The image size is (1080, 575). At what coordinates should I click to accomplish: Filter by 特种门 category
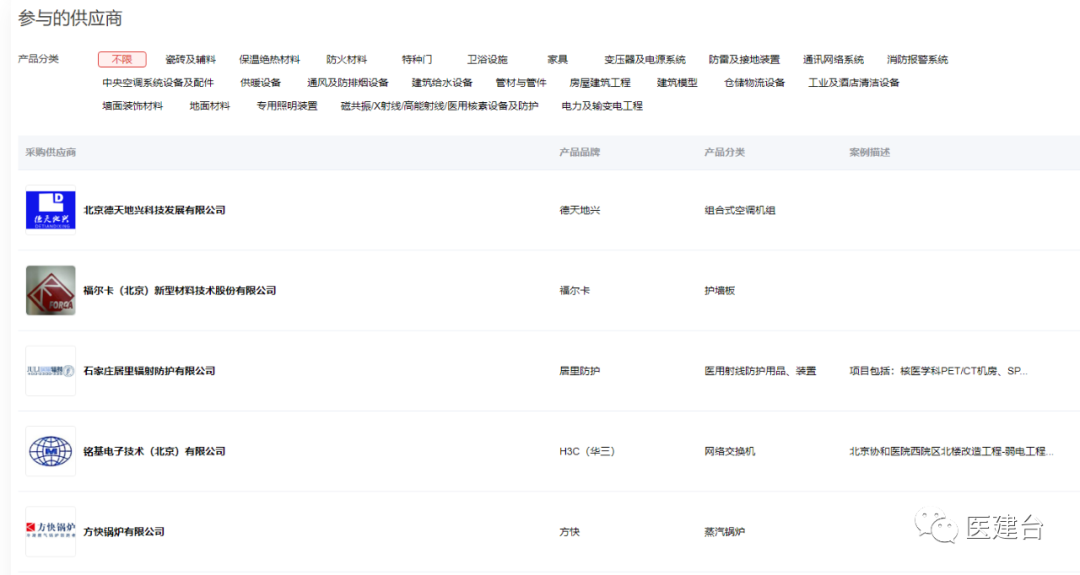417,59
